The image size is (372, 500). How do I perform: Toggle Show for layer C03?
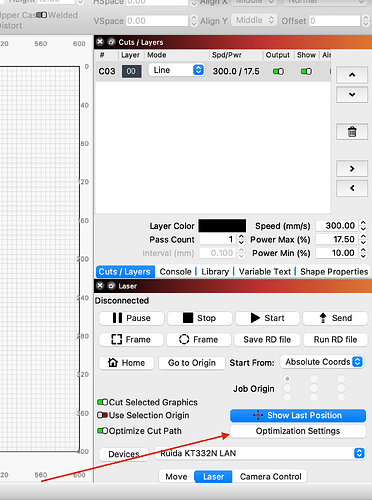point(306,71)
